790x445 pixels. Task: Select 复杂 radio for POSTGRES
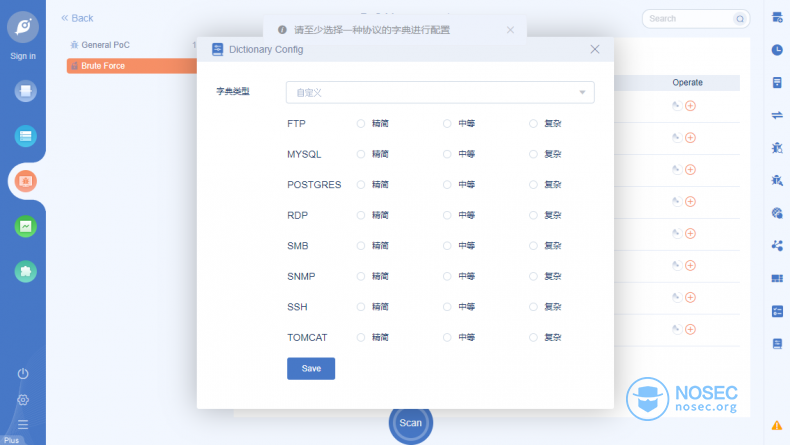tap(533, 184)
